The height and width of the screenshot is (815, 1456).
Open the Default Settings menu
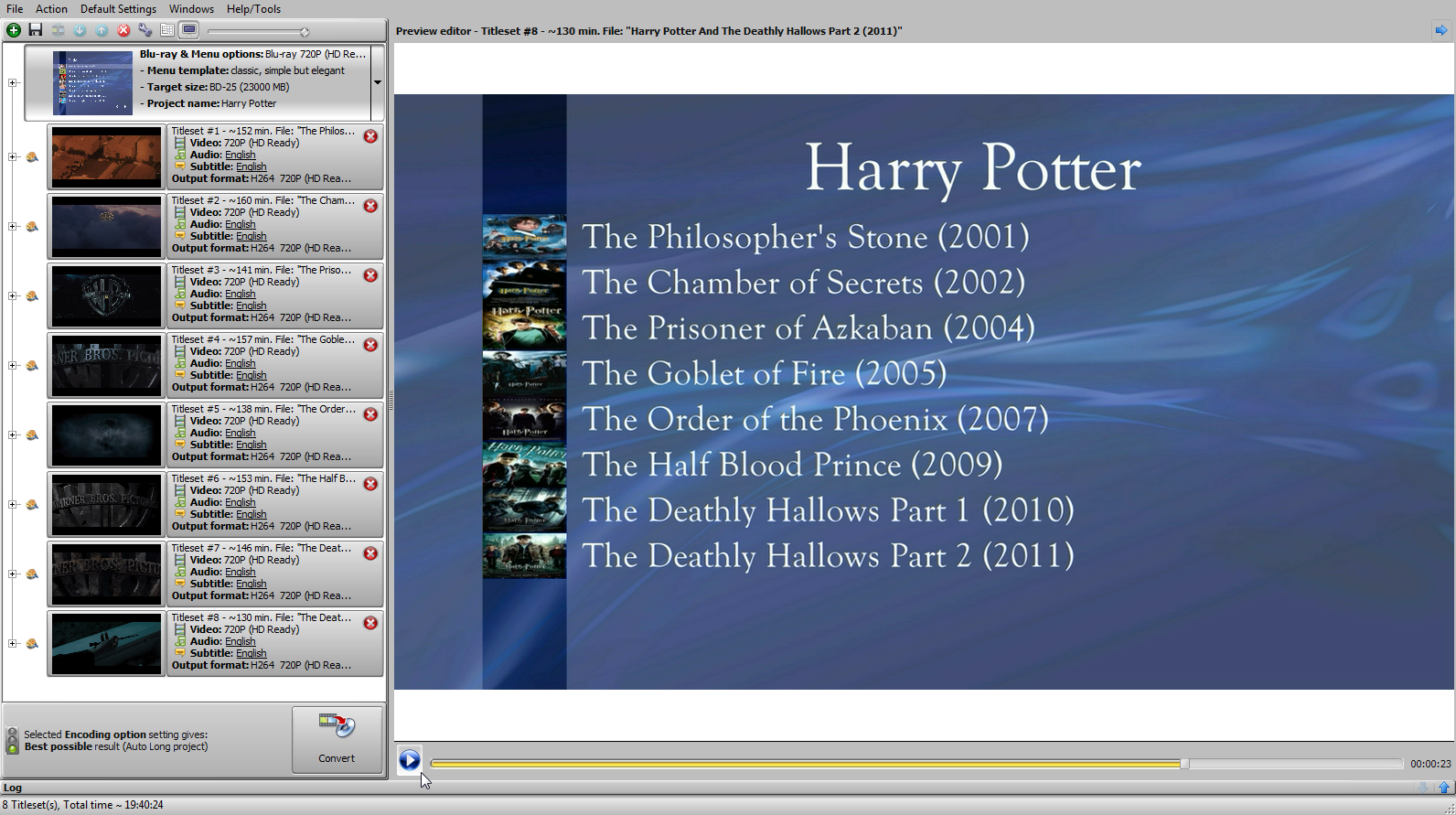coord(118,9)
